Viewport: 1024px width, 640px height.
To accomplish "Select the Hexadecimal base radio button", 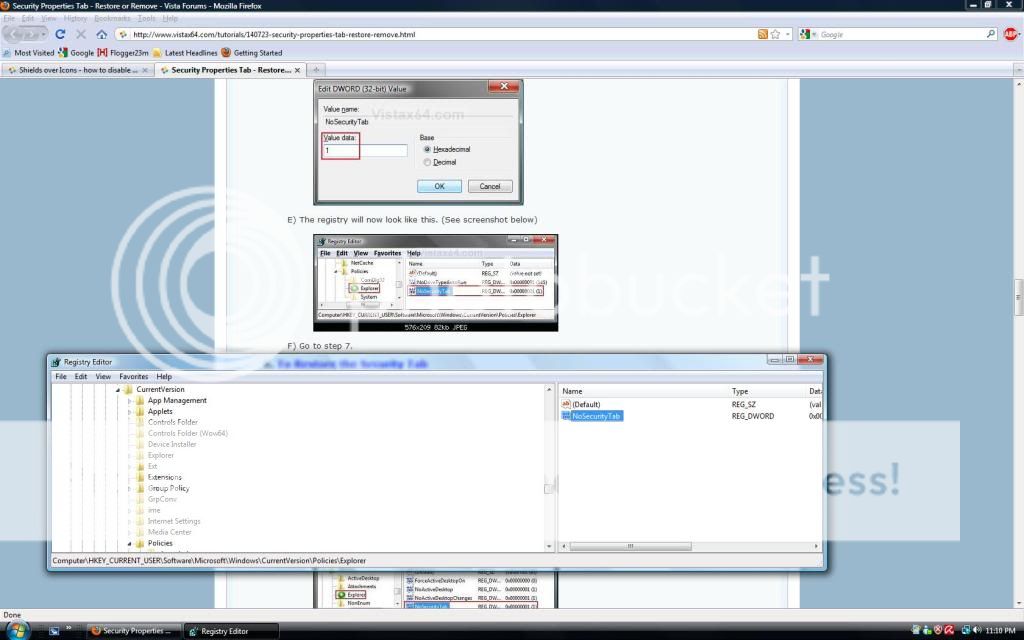I will point(427,150).
